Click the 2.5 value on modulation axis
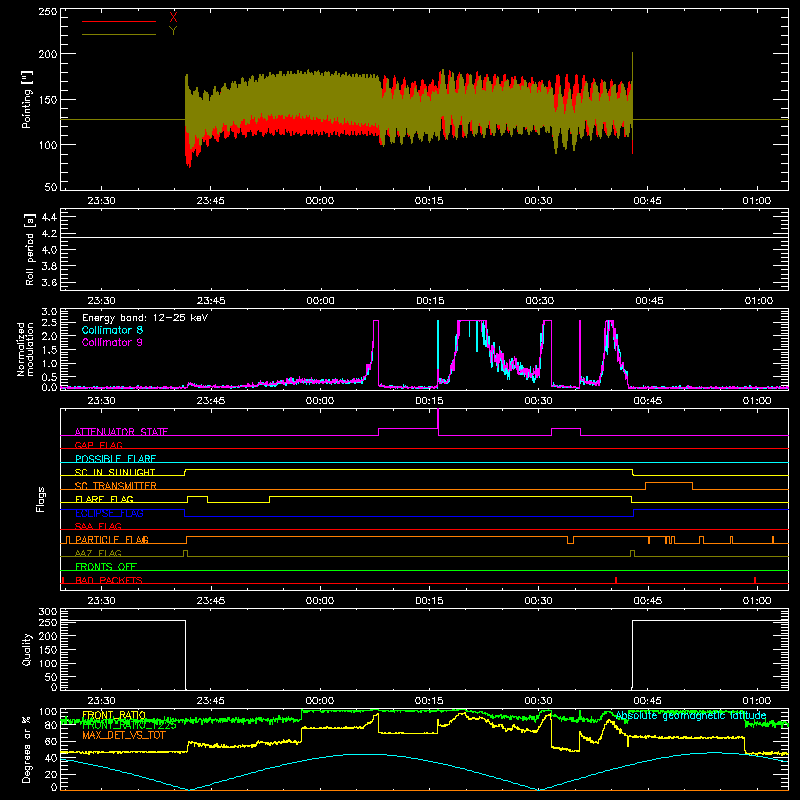The image size is (800, 800). tap(49, 323)
